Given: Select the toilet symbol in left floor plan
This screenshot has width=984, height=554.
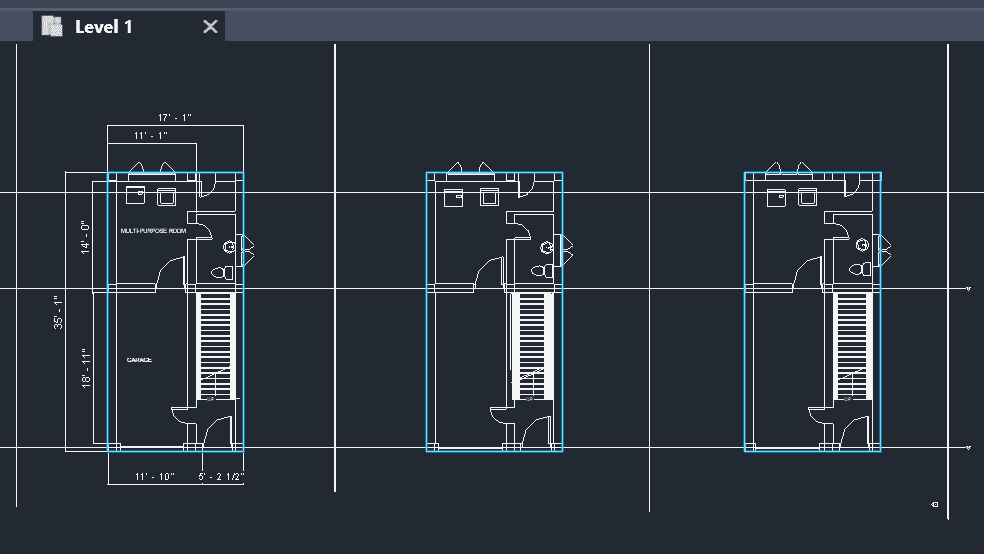Looking at the screenshot, I should [223, 272].
